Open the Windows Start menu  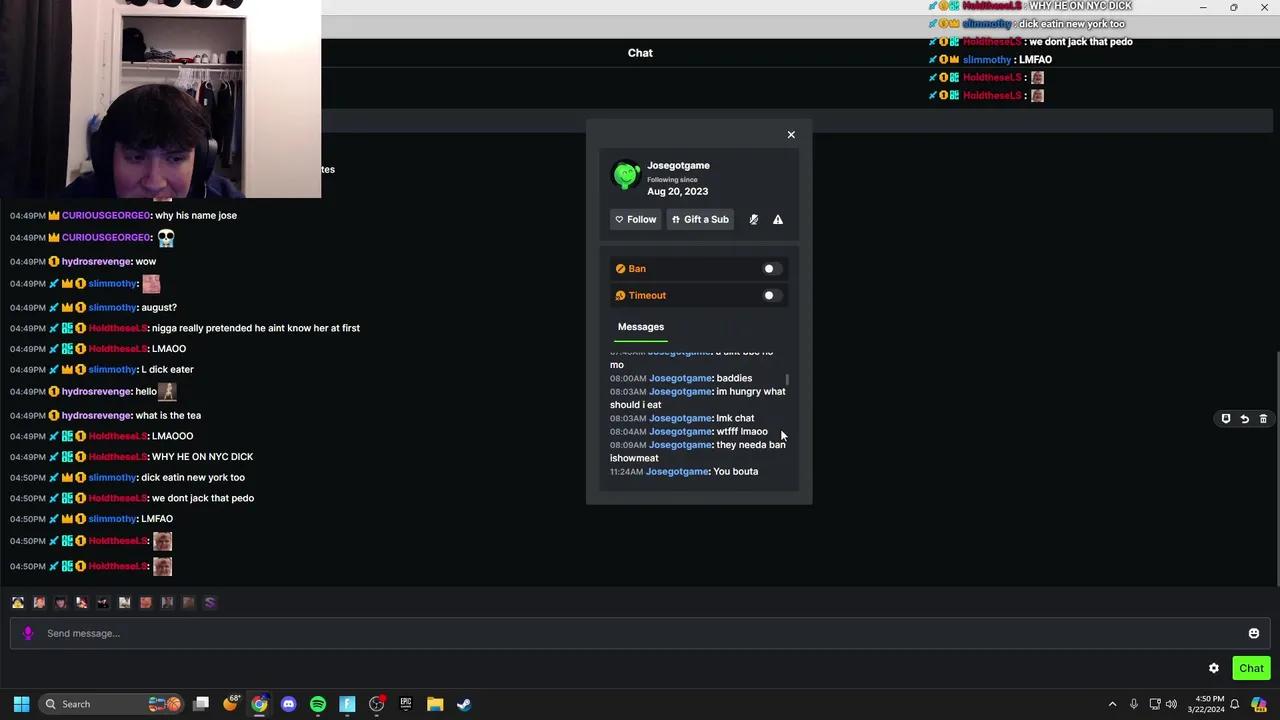(21, 704)
